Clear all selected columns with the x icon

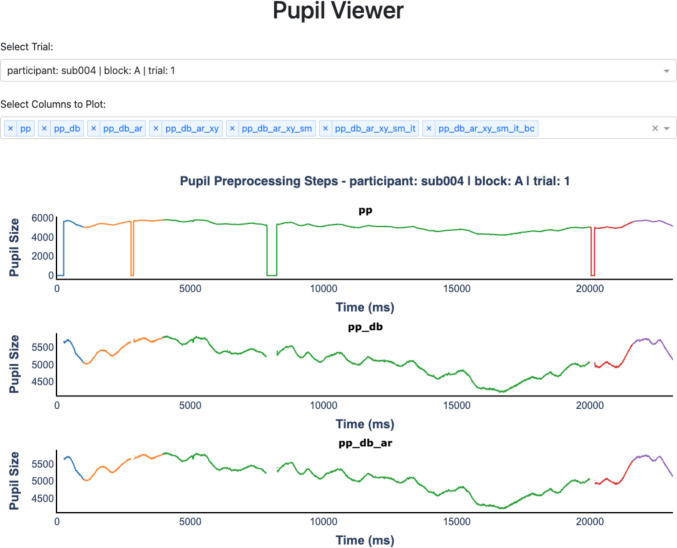(x=655, y=128)
